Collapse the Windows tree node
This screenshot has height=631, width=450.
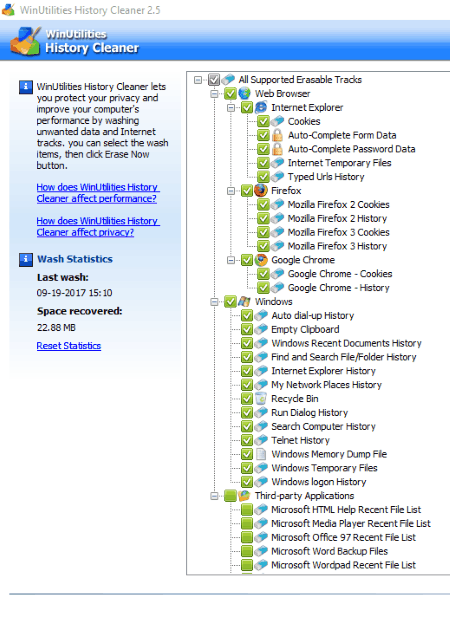click(x=215, y=302)
